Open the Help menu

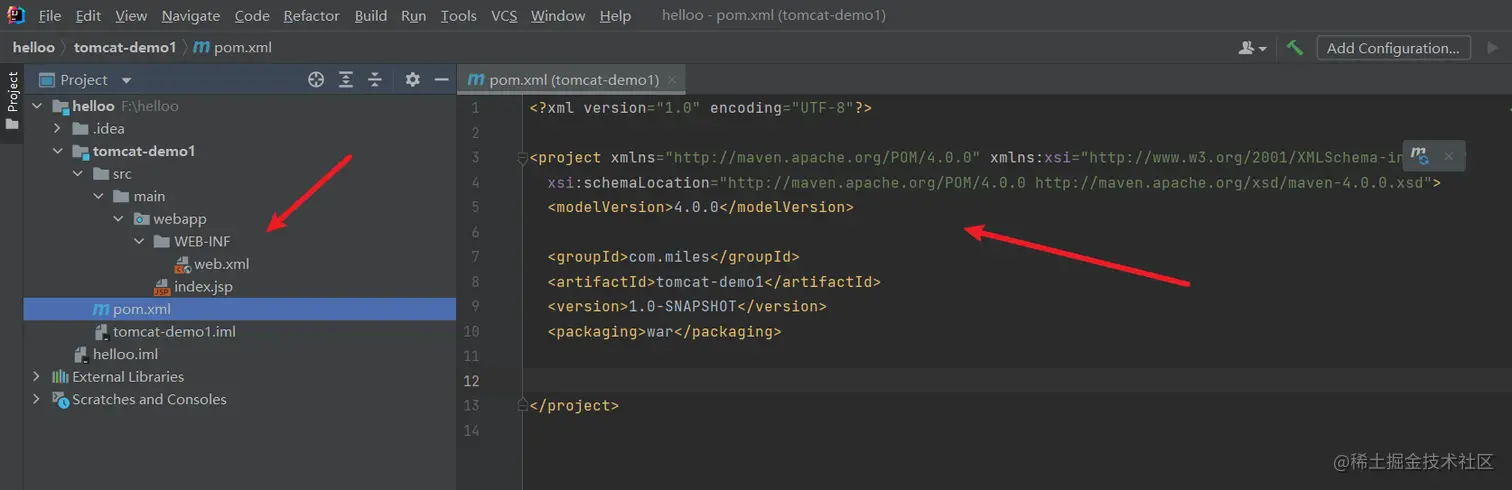[x=615, y=16]
